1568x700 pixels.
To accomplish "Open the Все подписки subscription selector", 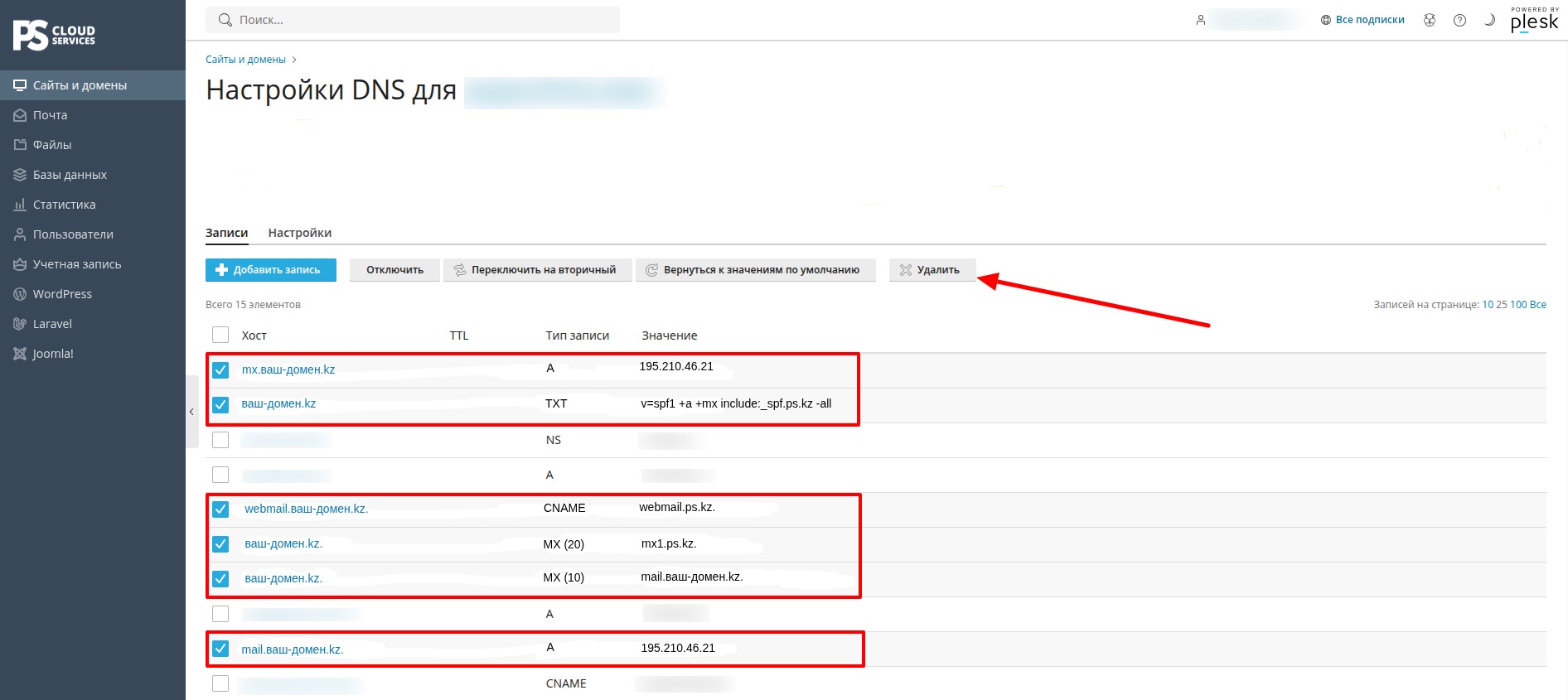I will click(x=1362, y=20).
